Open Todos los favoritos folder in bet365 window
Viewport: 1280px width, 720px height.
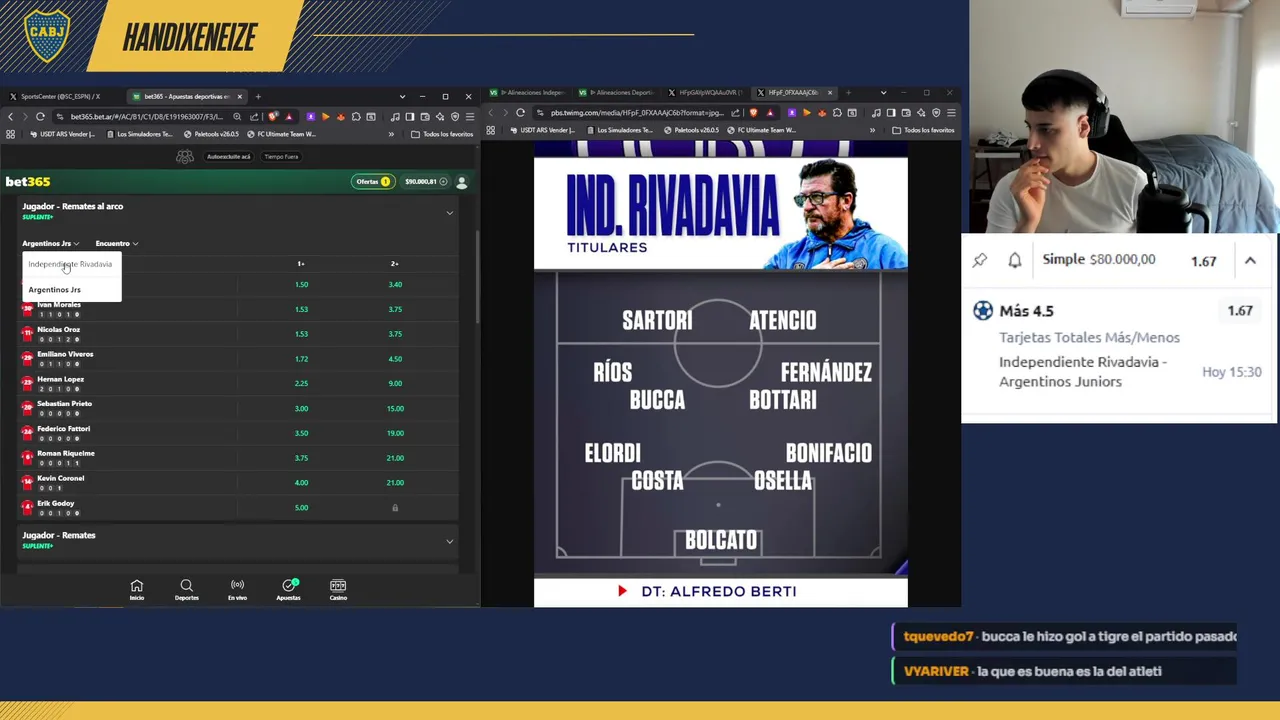click(x=441, y=134)
